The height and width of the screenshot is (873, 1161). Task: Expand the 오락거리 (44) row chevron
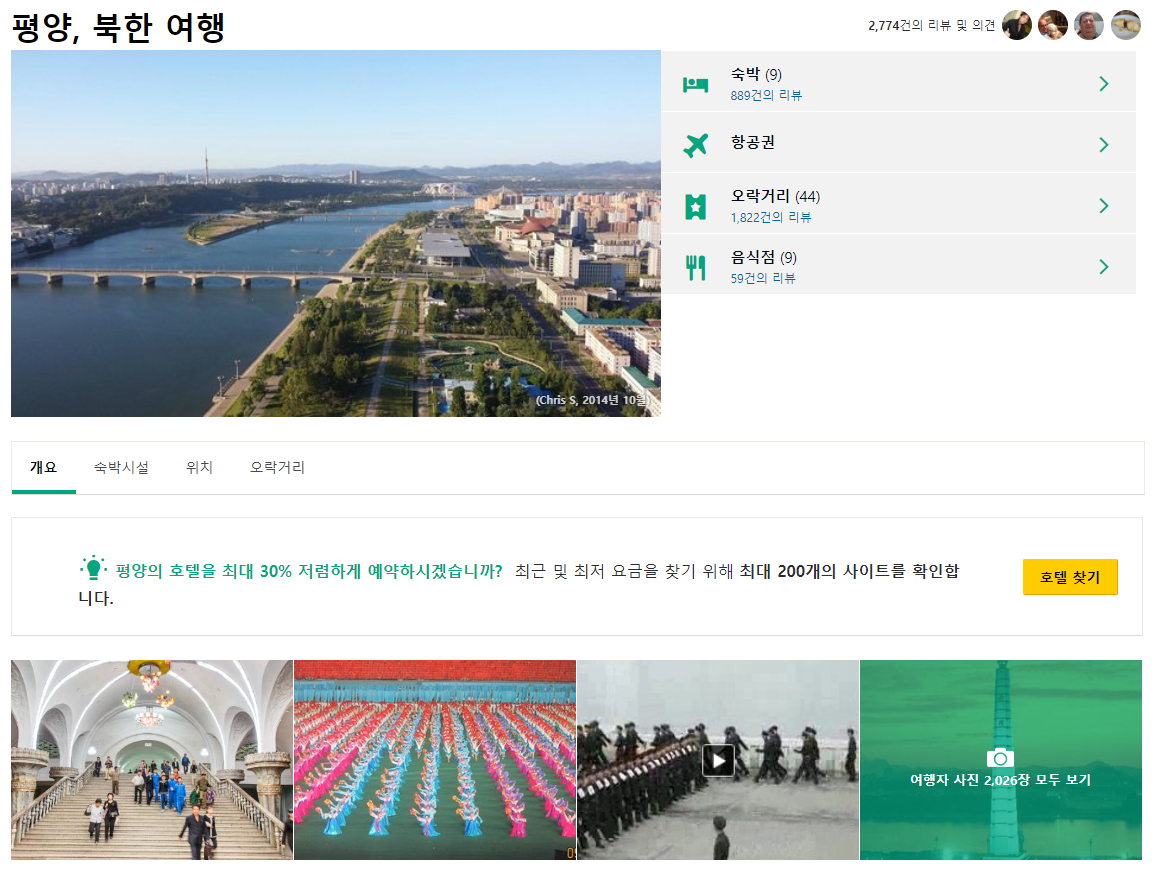coord(1104,205)
